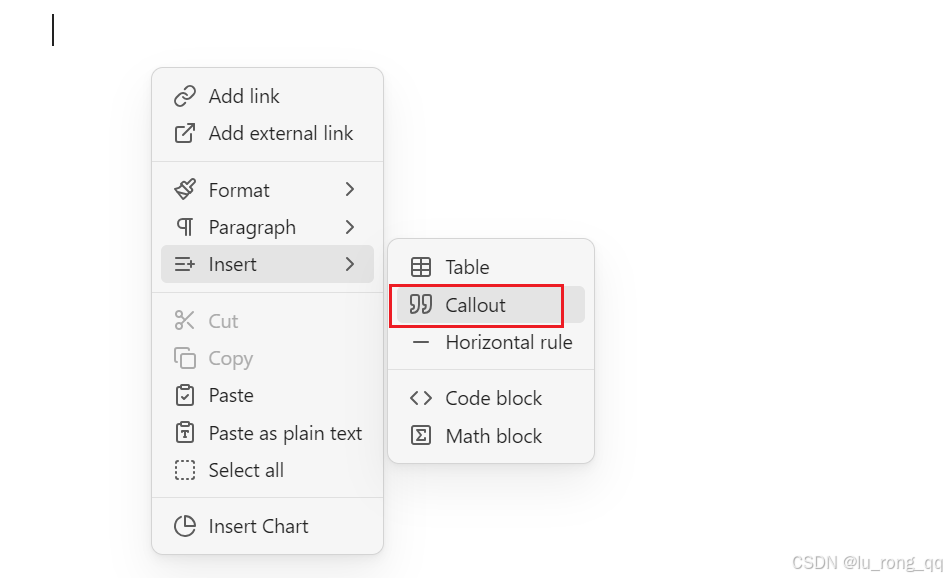This screenshot has width=947, height=578.
Task: Click the Insert Chart menu entry
Action: point(268,526)
